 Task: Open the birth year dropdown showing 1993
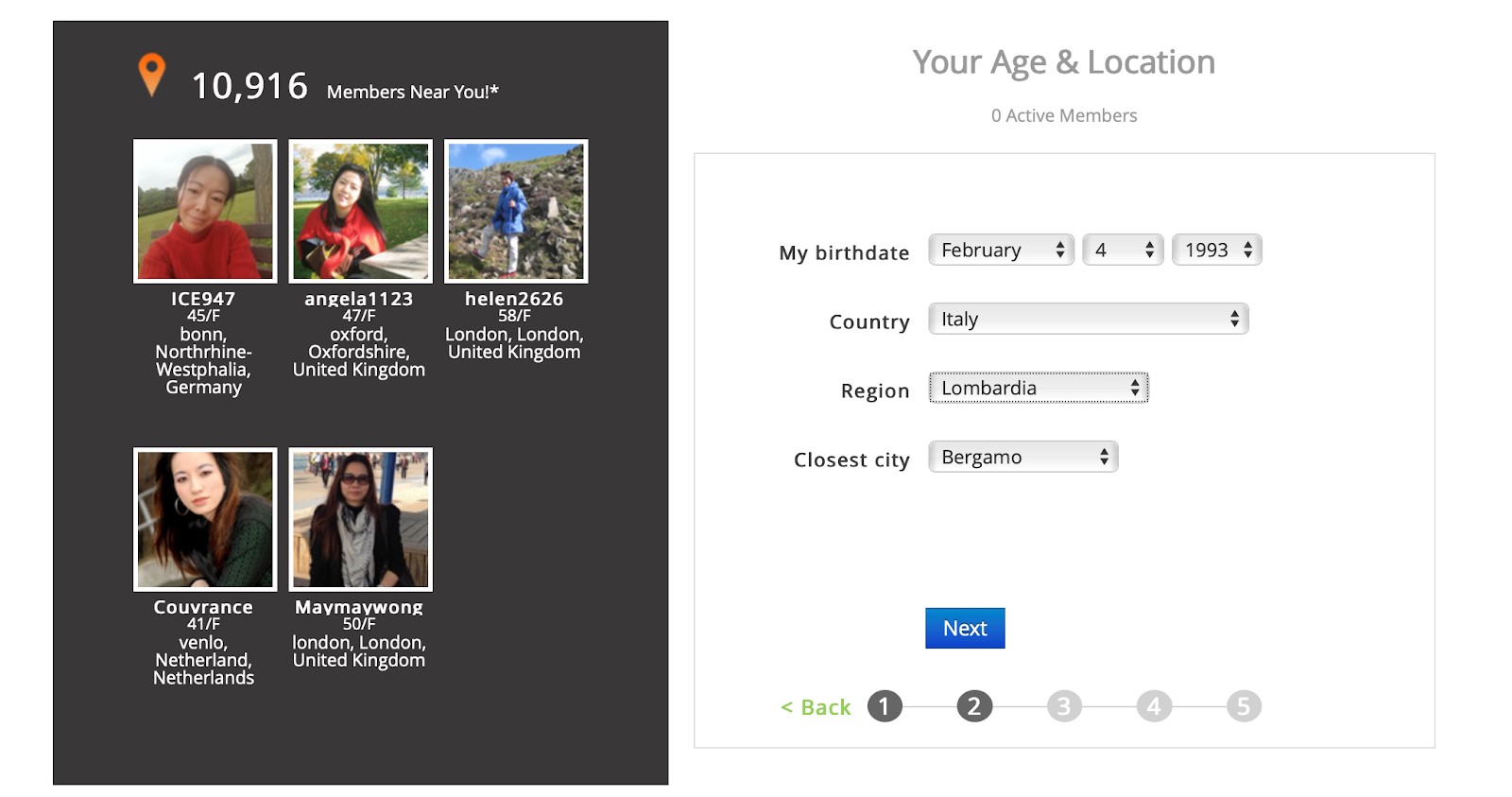coord(1217,250)
